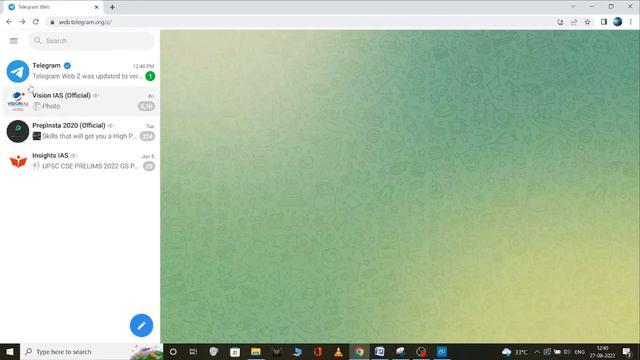Click the taskbar Type here to search box
The height and width of the screenshot is (360, 640).
click(91, 351)
